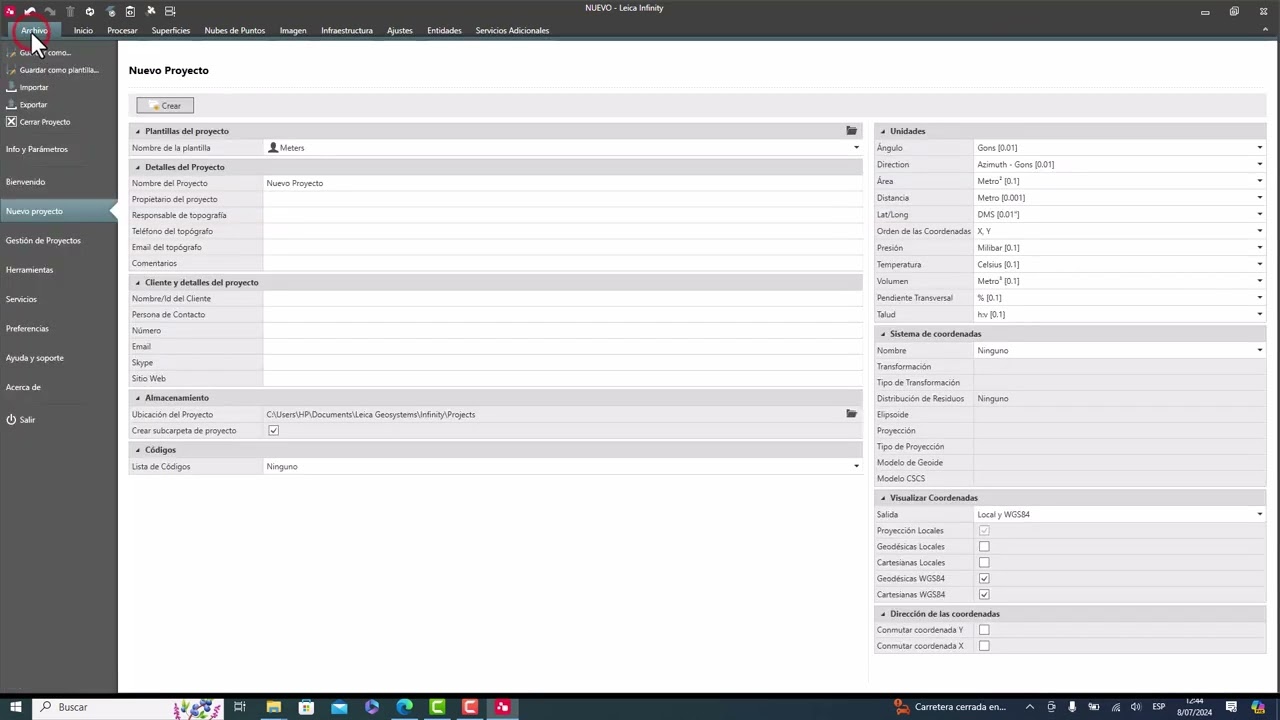Click the Cerrar Proyecto X icon

point(11,122)
